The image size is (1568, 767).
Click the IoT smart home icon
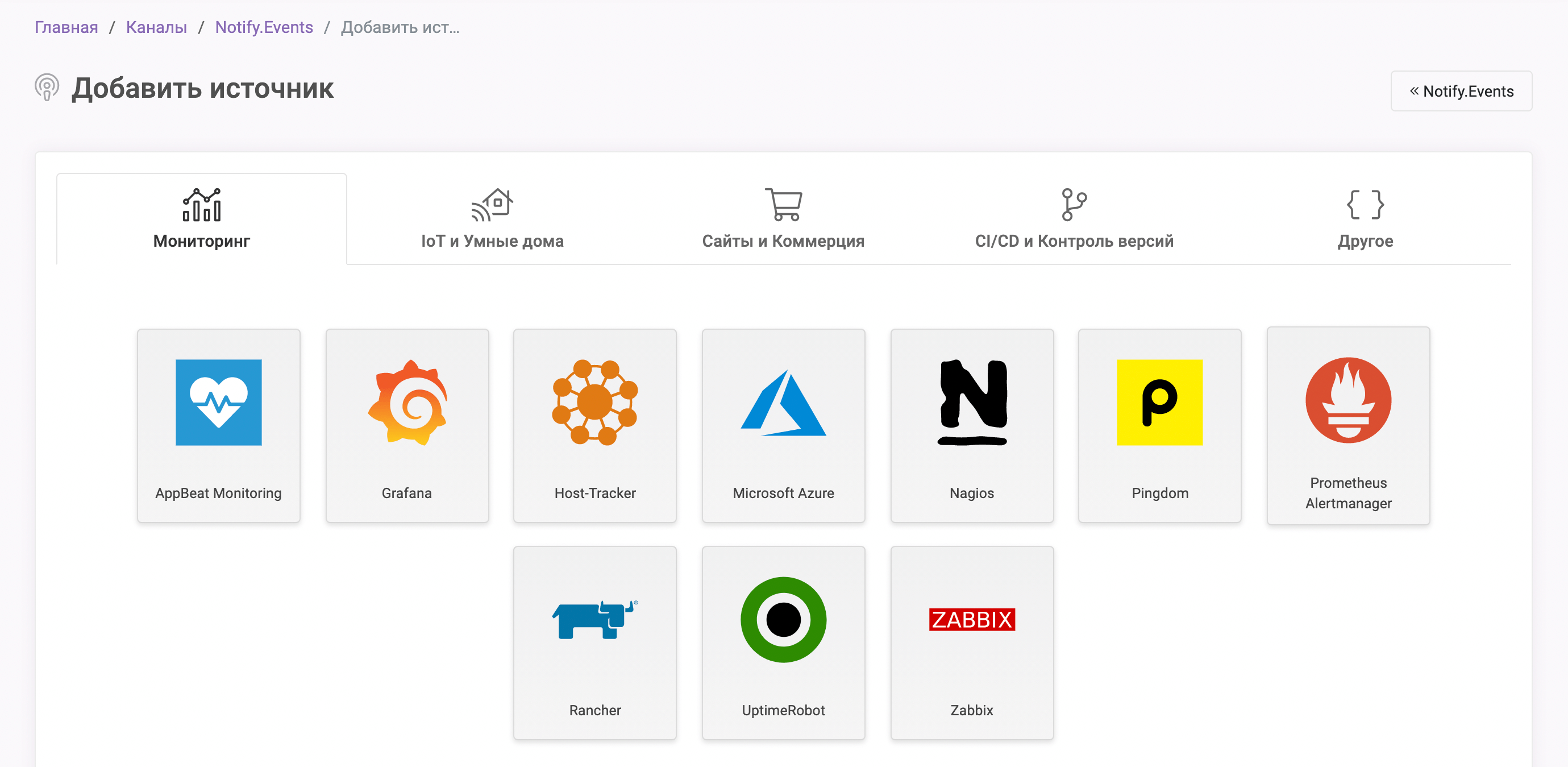[492, 205]
